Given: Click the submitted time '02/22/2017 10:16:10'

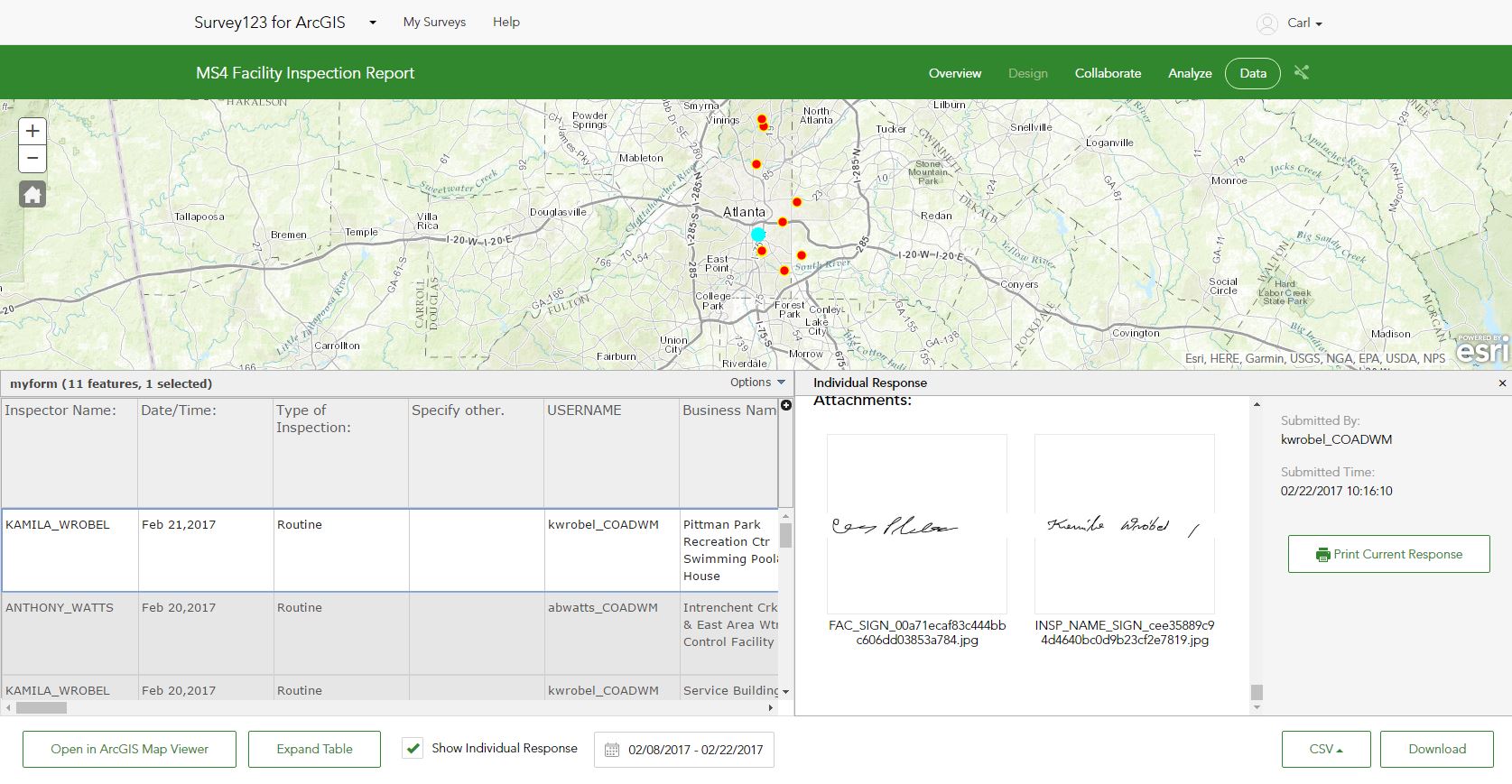Looking at the screenshot, I should pyautogui.click(x=1336, y=492).
